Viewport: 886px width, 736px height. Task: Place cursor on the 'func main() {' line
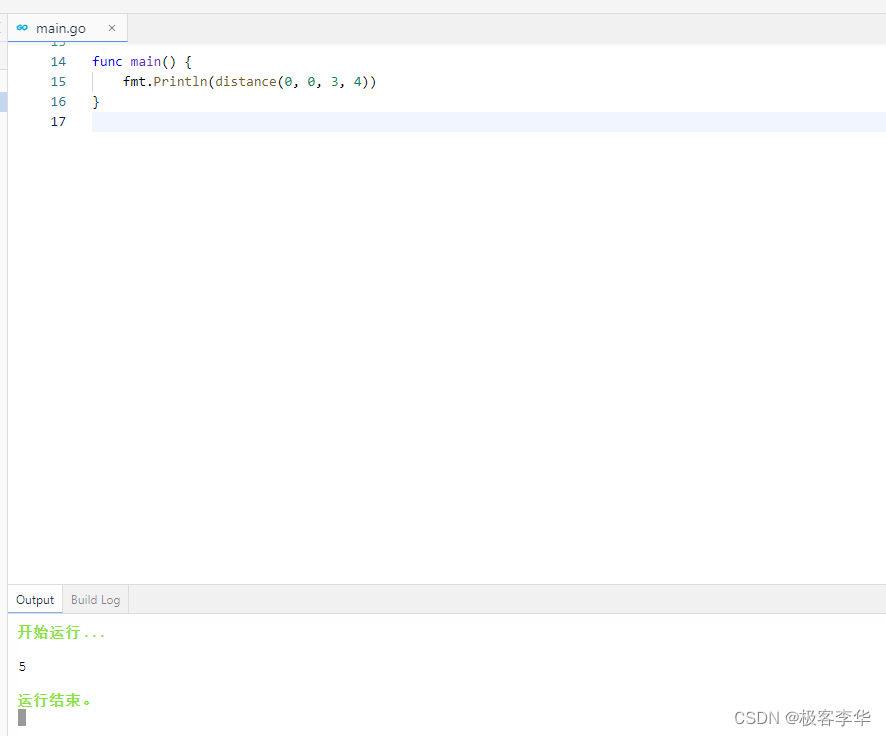[142, 62]
